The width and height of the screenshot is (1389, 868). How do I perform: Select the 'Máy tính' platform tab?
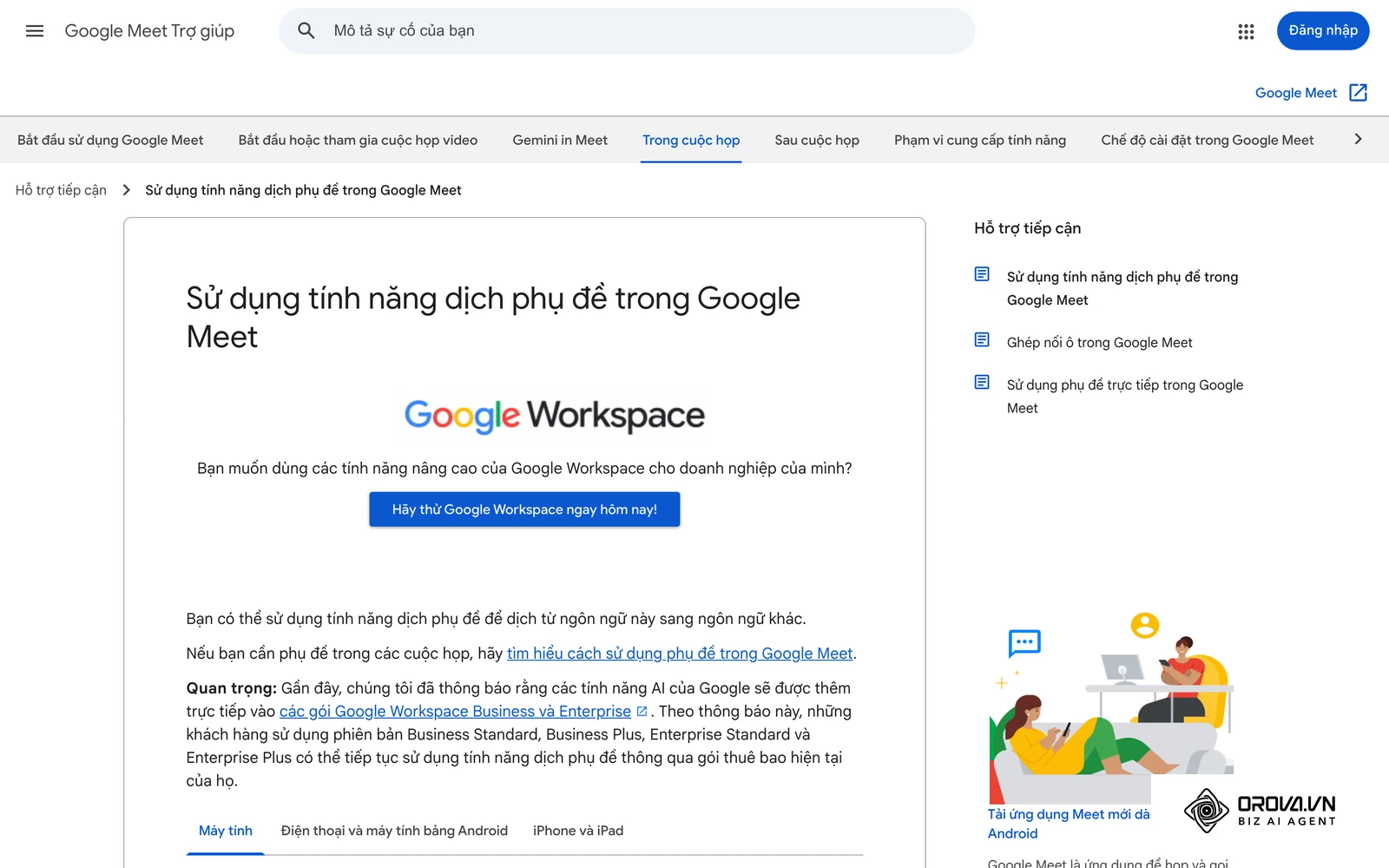(226, 831)
